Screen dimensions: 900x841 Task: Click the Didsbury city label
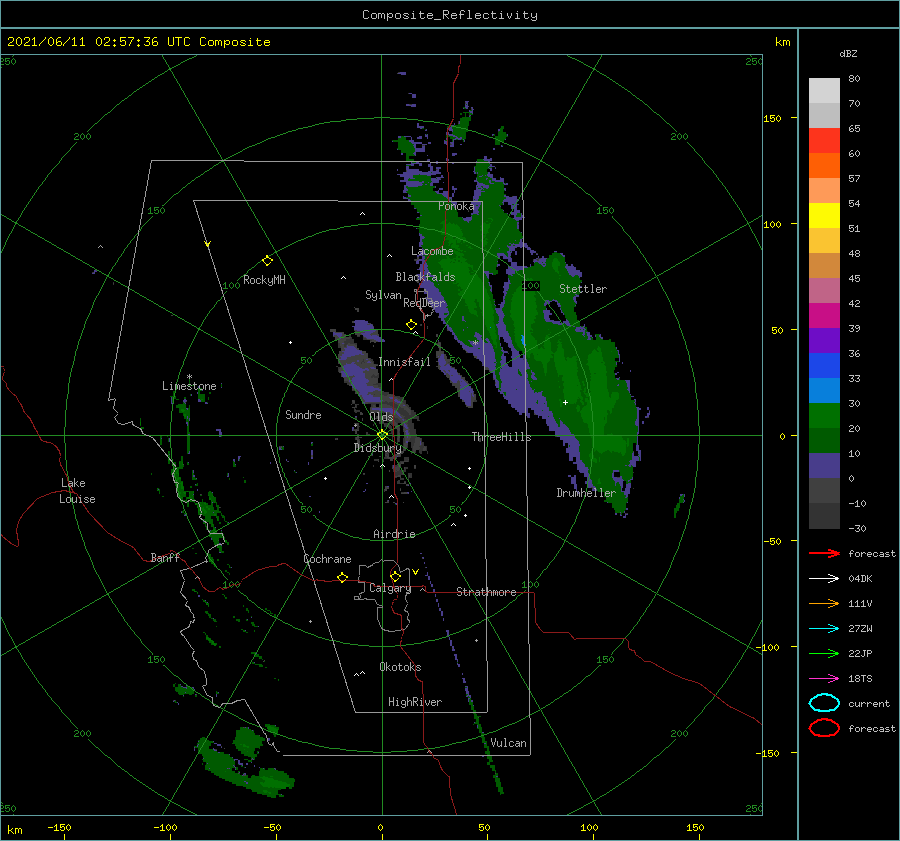(x=378, y=448)
